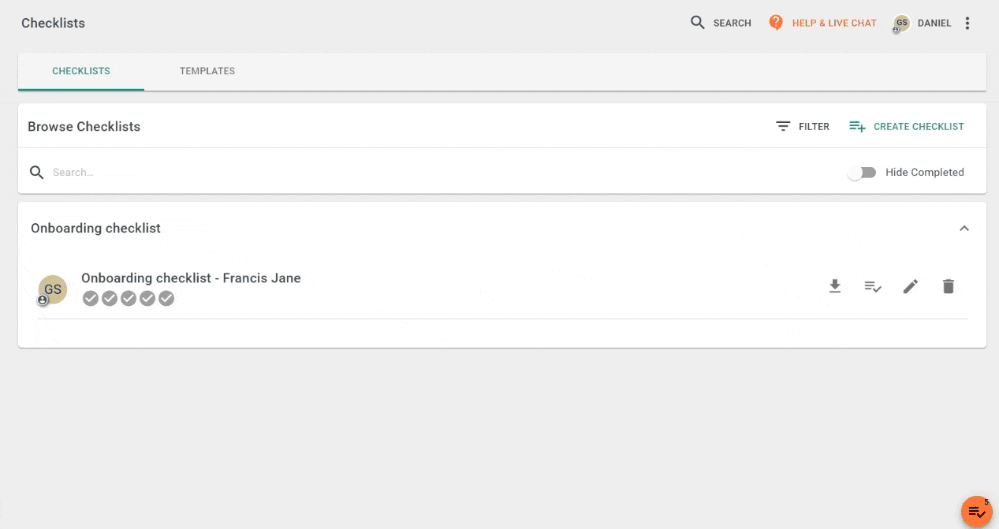This screenshot has height=529, width=999.
Task: Download the Francis Jane onboarding checklist
Action: click(x=835, y=286)
